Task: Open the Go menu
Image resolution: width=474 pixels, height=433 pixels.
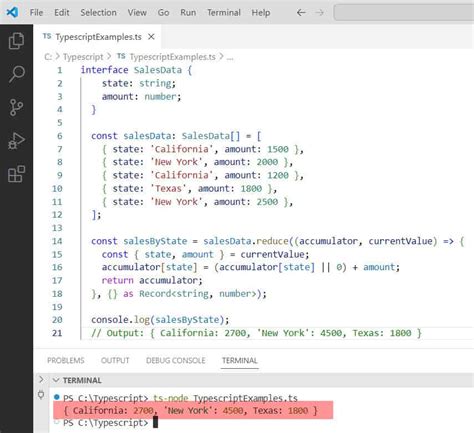Action: (x=163, y=13)
